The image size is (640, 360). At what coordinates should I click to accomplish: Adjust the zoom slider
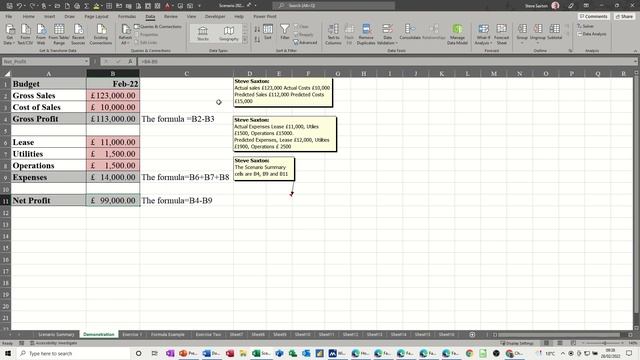pos(605,343)
